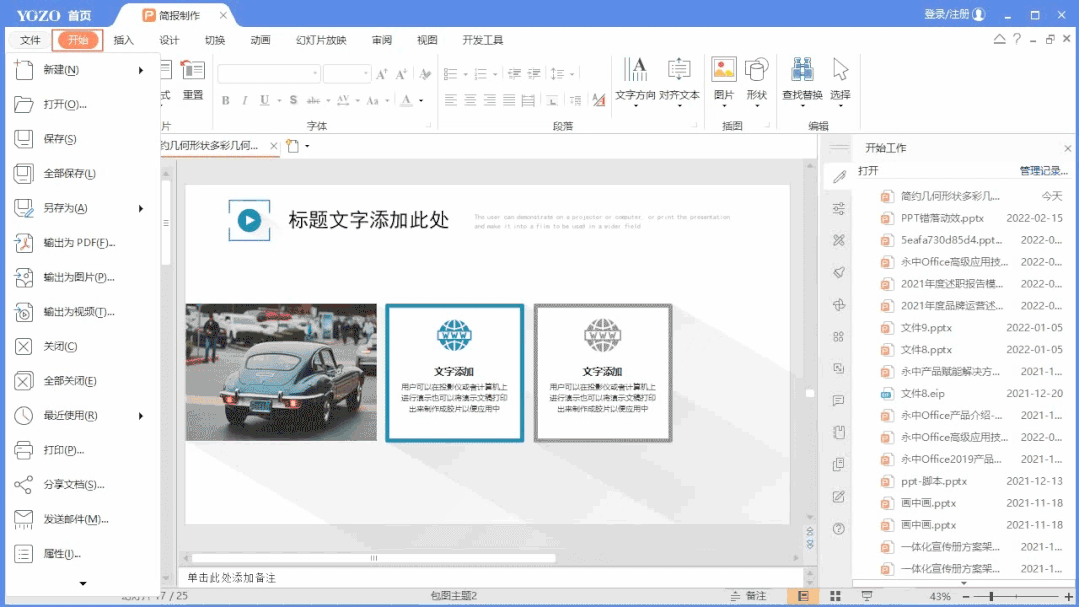Click the Select arrow tool icon
1079x607 pixels.
click(x=840, y=70)
